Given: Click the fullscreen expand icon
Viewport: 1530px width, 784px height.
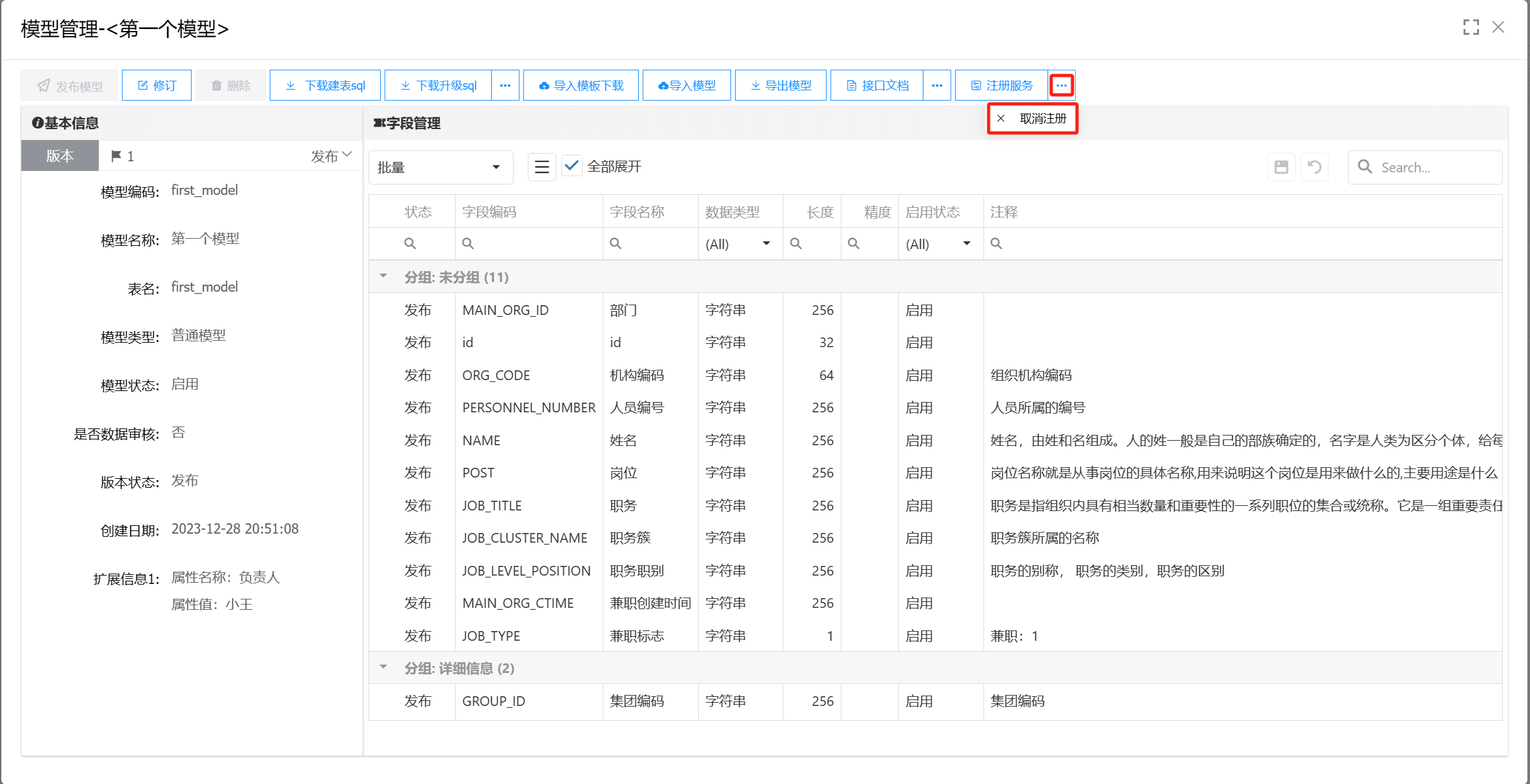Looking at the screenshot, I should point(1471,27).
